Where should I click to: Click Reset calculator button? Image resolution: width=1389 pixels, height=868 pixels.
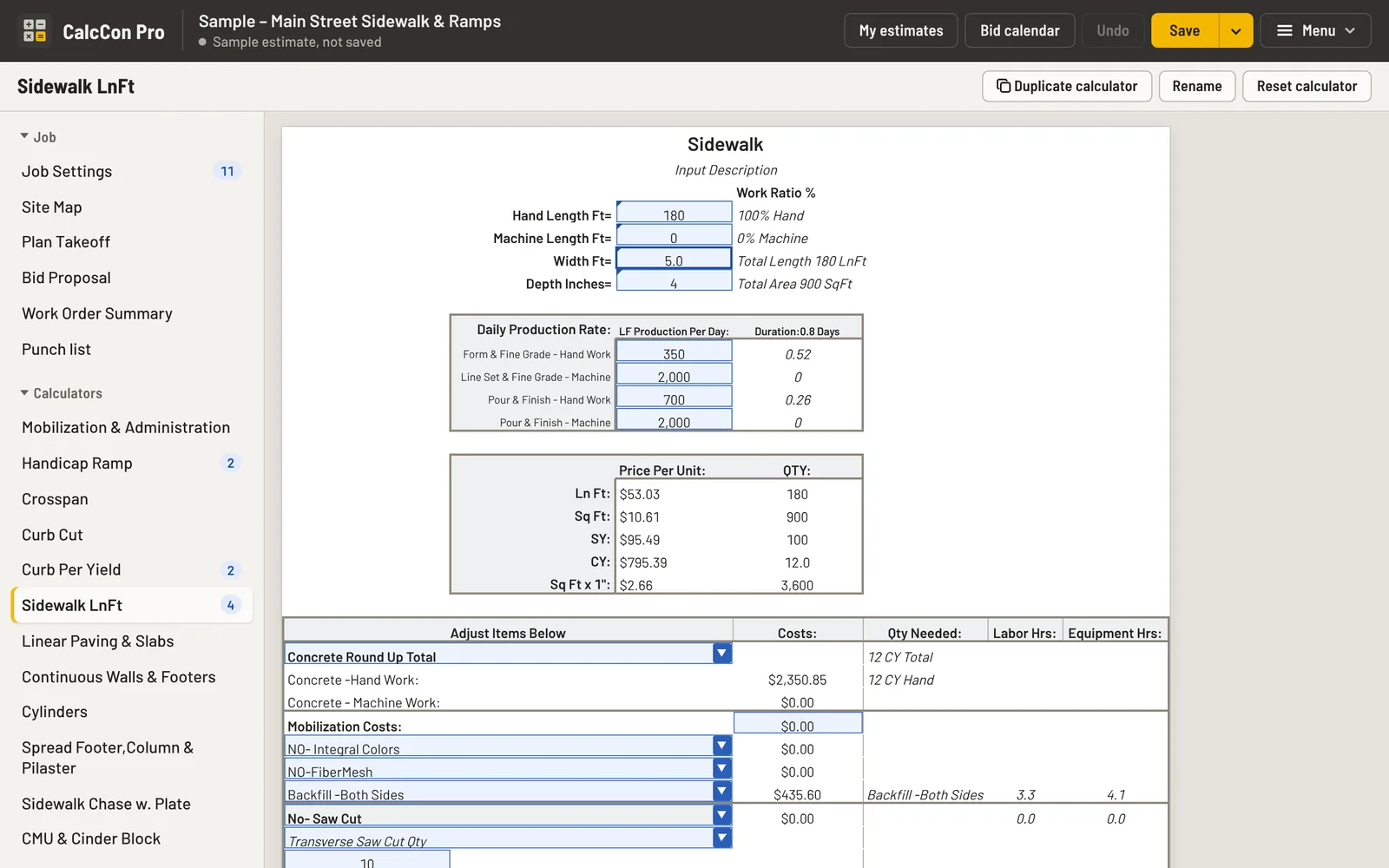click(x=1307, y=87)
